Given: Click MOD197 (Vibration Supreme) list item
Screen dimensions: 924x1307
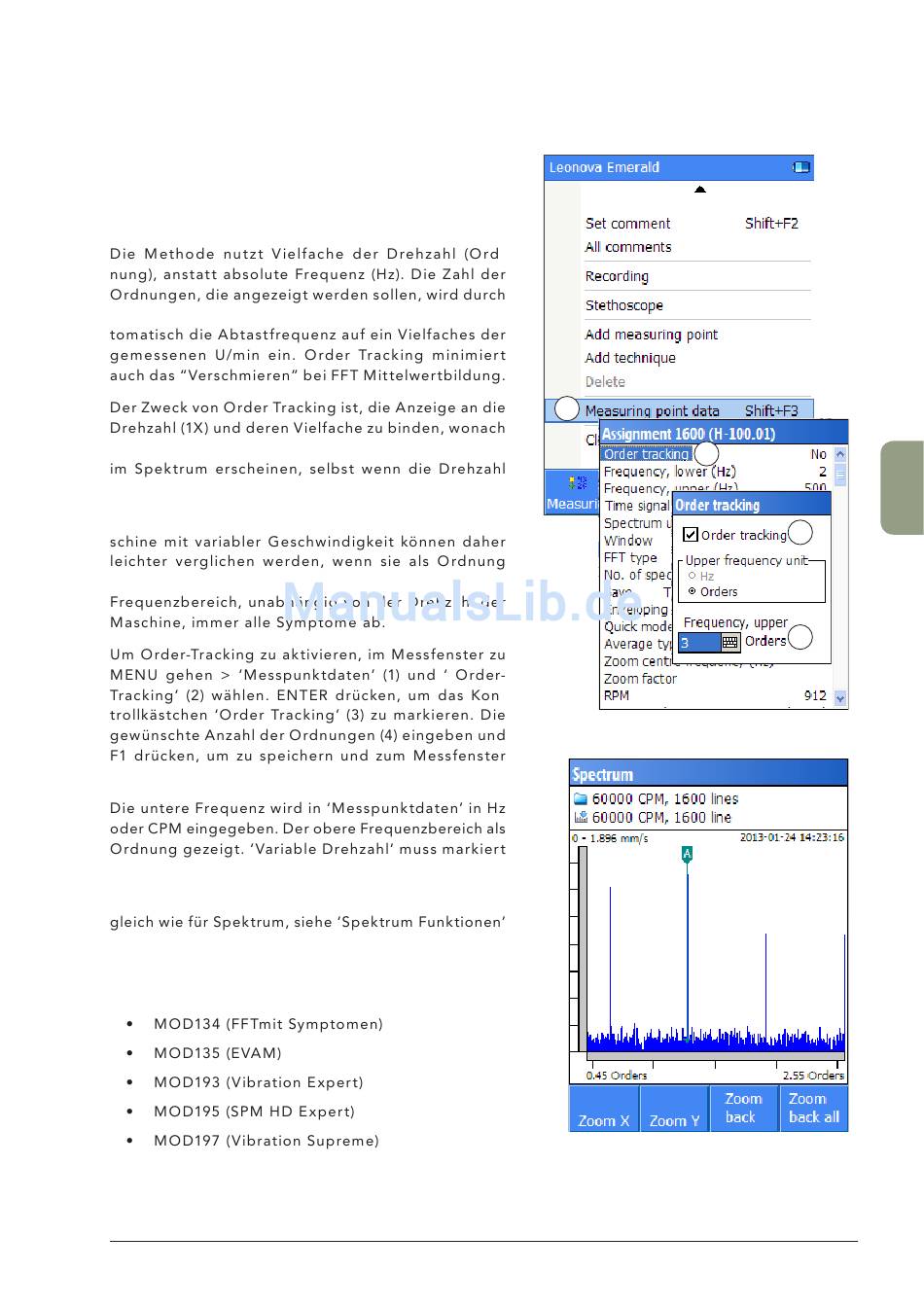Looking at the screenshot, I should click(x=266, y=1141).
